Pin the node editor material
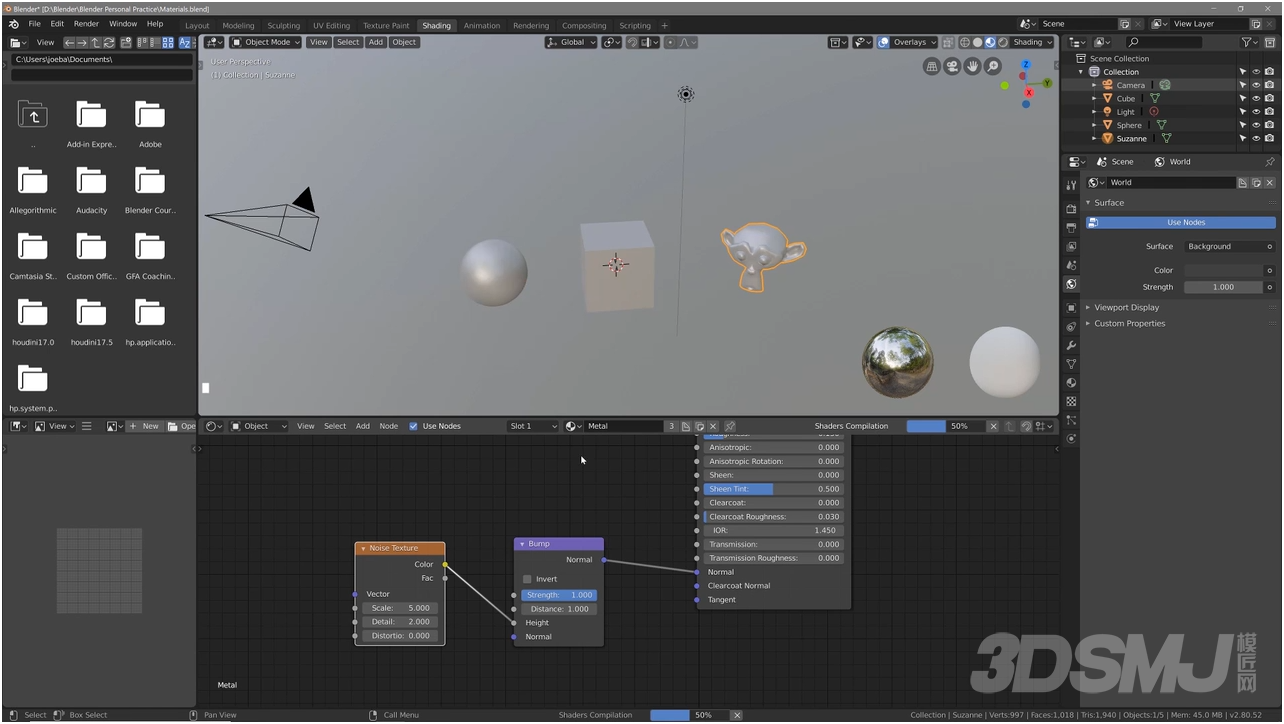1284x724 pixels. 730,426
